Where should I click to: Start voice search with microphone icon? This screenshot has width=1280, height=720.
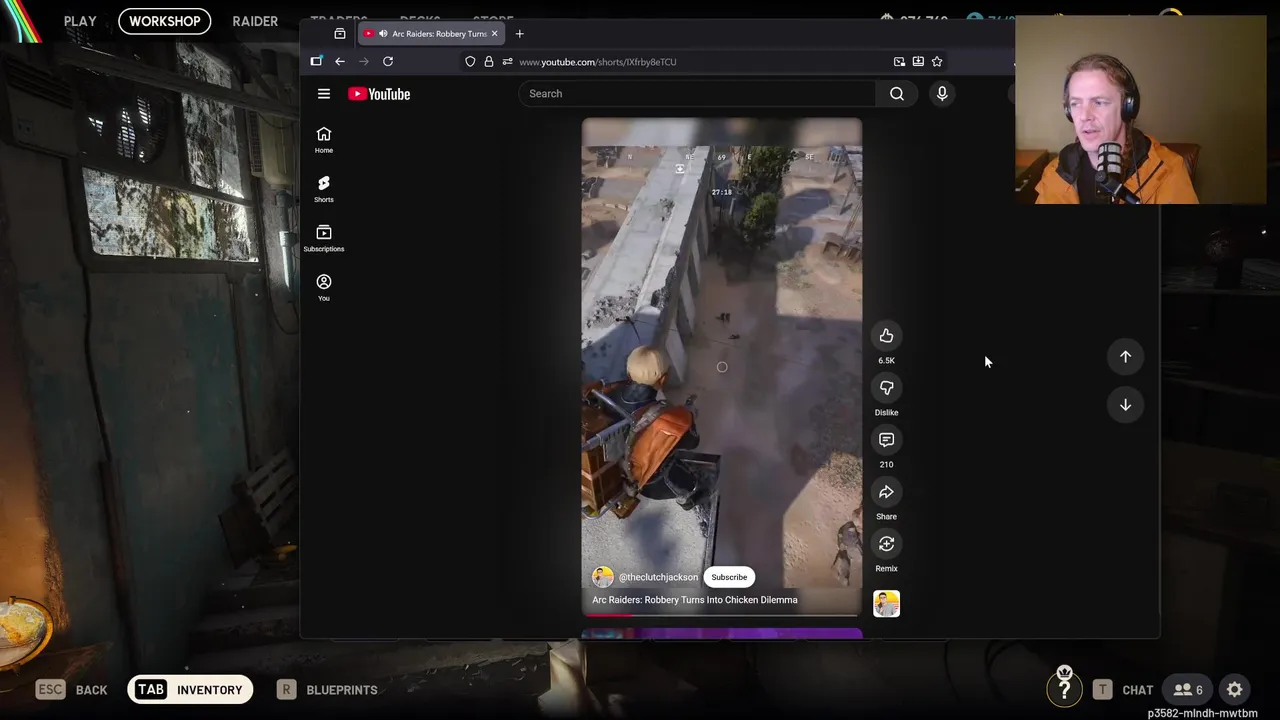pos(942,94)
